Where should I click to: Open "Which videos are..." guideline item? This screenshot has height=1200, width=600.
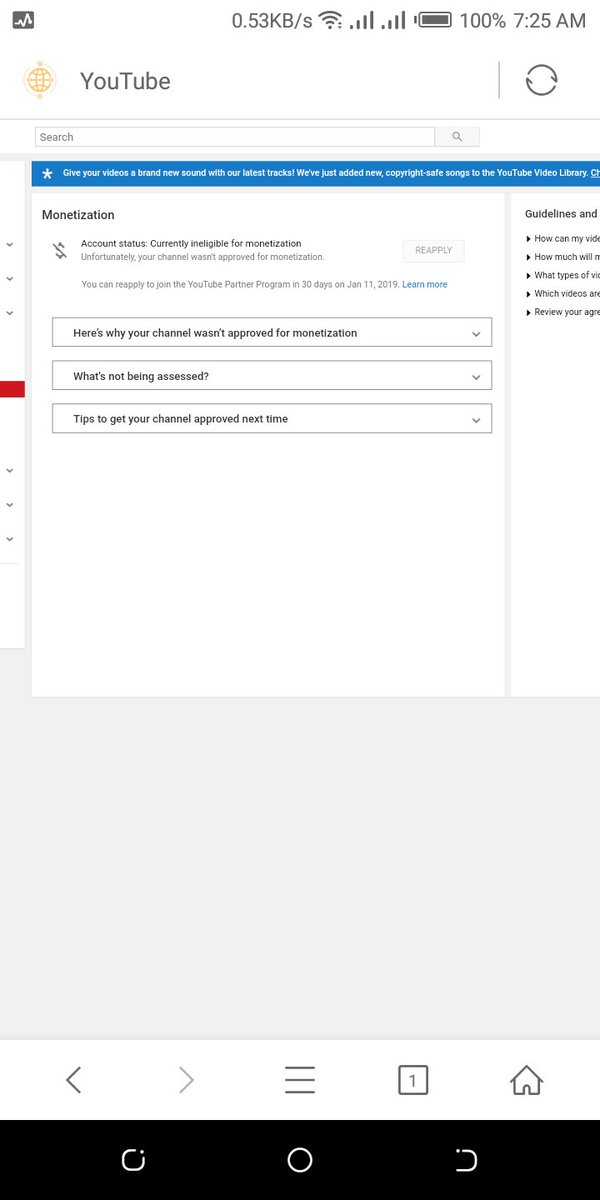pyautogui.click(x=563, y=294)
